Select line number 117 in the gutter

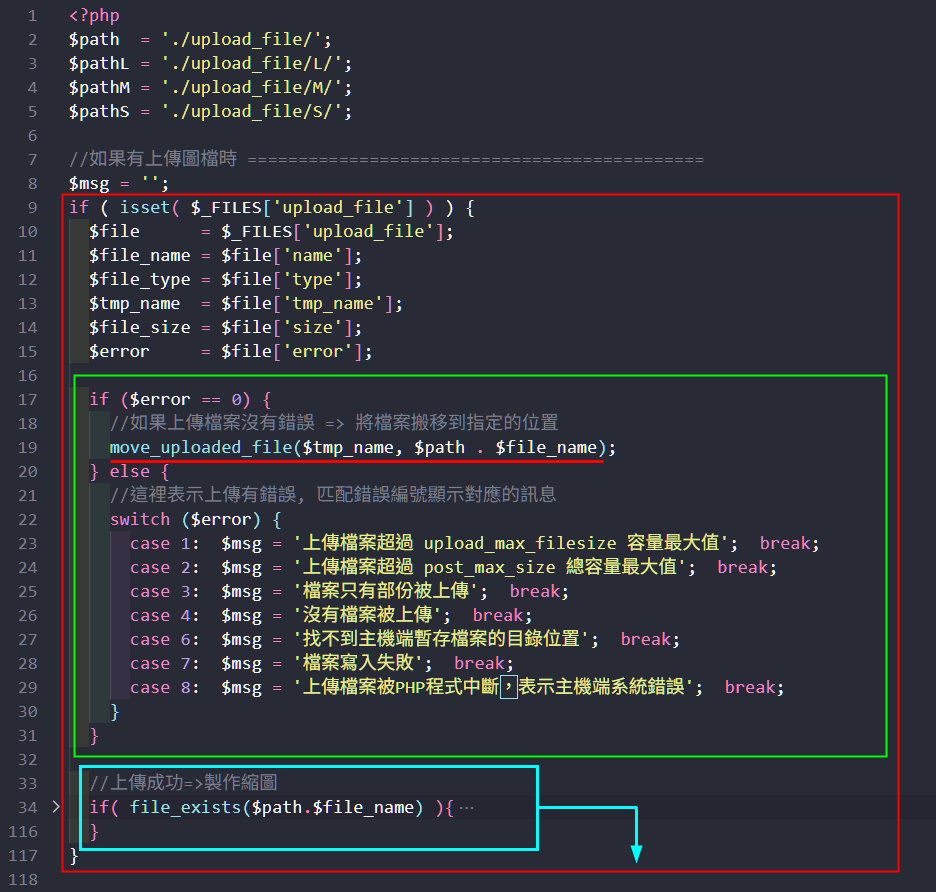[24, 855]
